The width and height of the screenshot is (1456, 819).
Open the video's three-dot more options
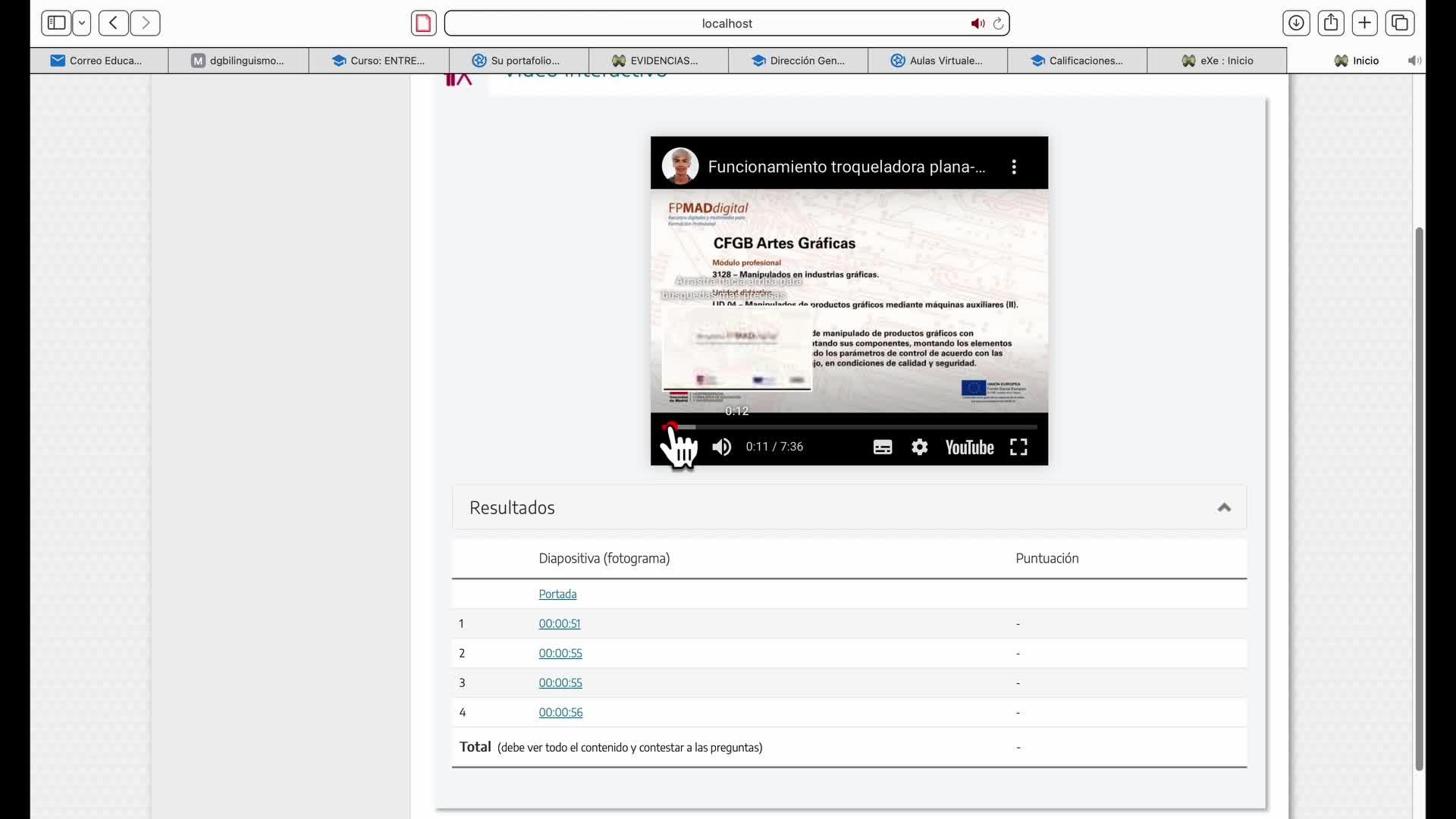[x=1014, y=167]
